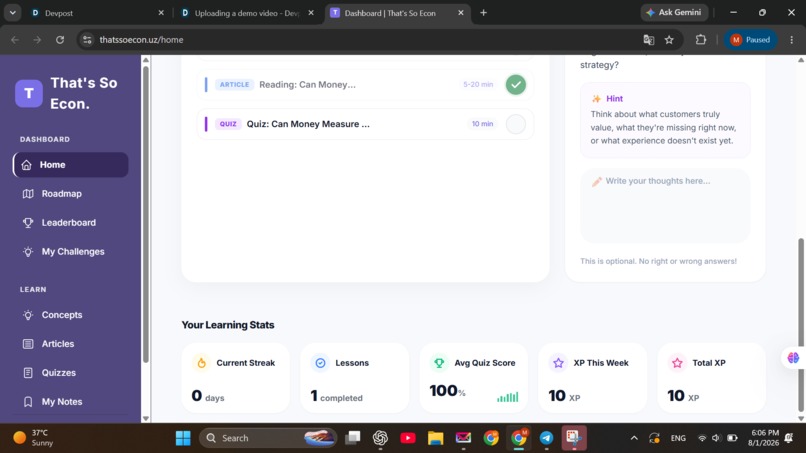Toggle the green completed check on Reading row

click(x=516, y=84)
